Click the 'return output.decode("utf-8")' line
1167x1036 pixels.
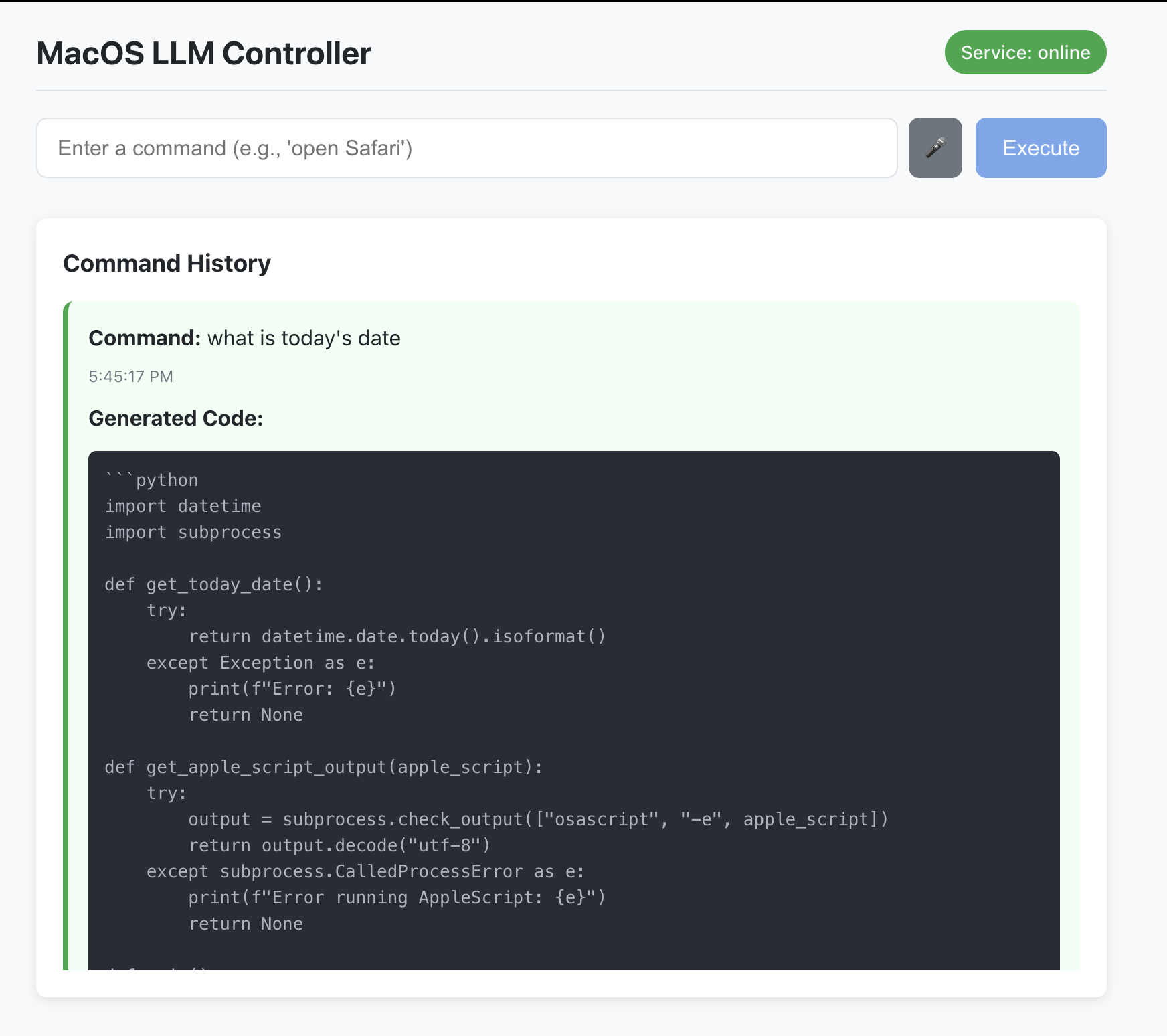340,845
